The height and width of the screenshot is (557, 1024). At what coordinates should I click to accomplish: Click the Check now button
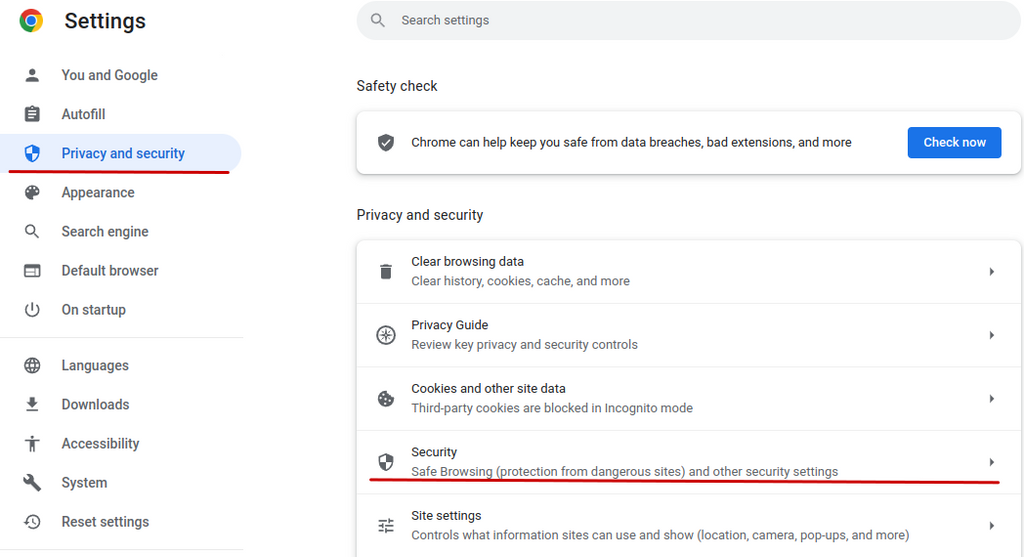click(954, 142)
